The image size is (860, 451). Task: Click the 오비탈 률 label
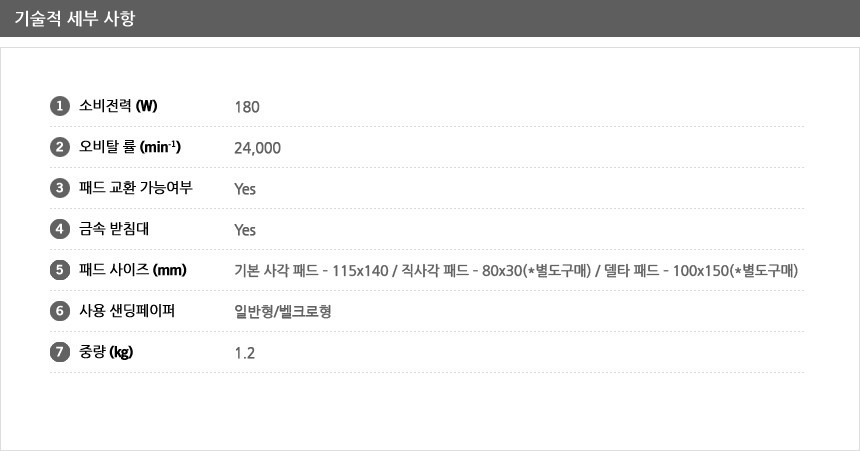click(x=130, y=146)
